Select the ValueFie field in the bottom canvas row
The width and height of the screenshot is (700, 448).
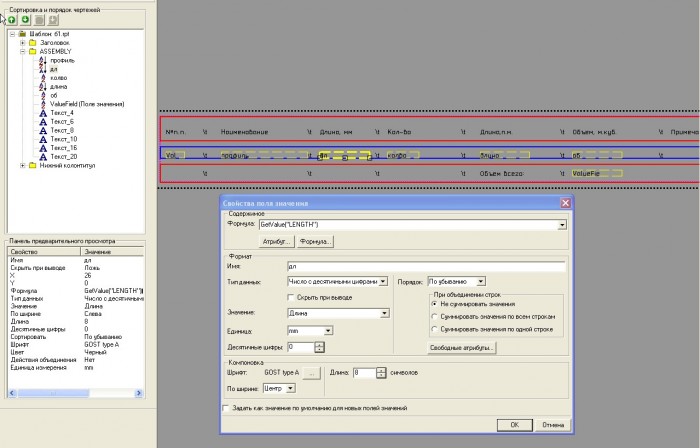click(597, 174)
